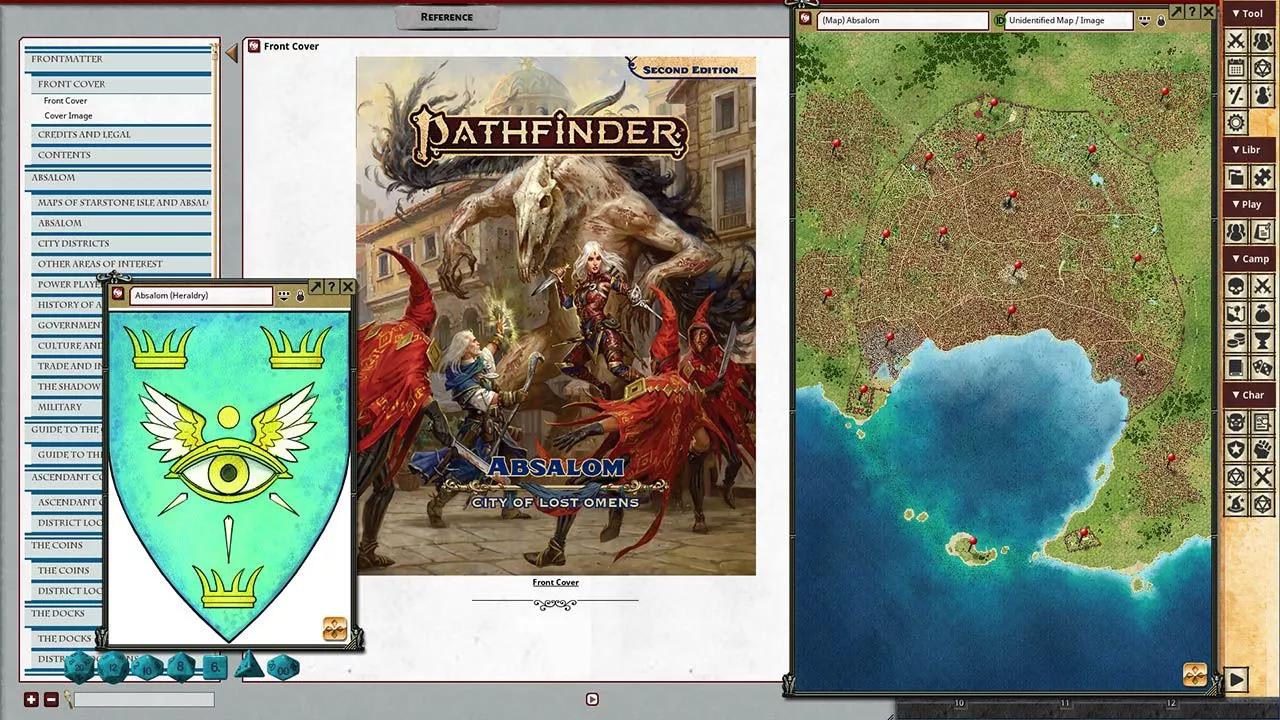
Task: Roll the d10 die
Action: point(147,666)
